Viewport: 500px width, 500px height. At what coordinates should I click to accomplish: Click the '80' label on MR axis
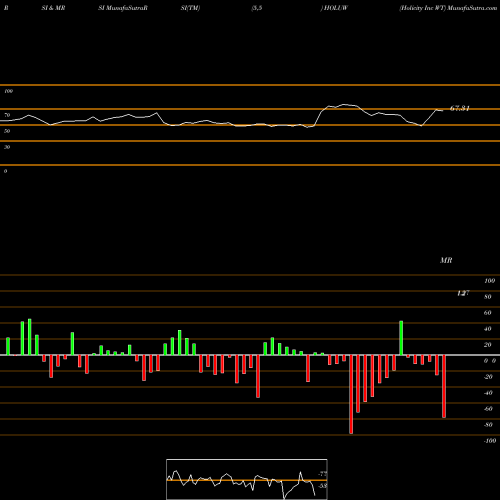tap(488, 297)
